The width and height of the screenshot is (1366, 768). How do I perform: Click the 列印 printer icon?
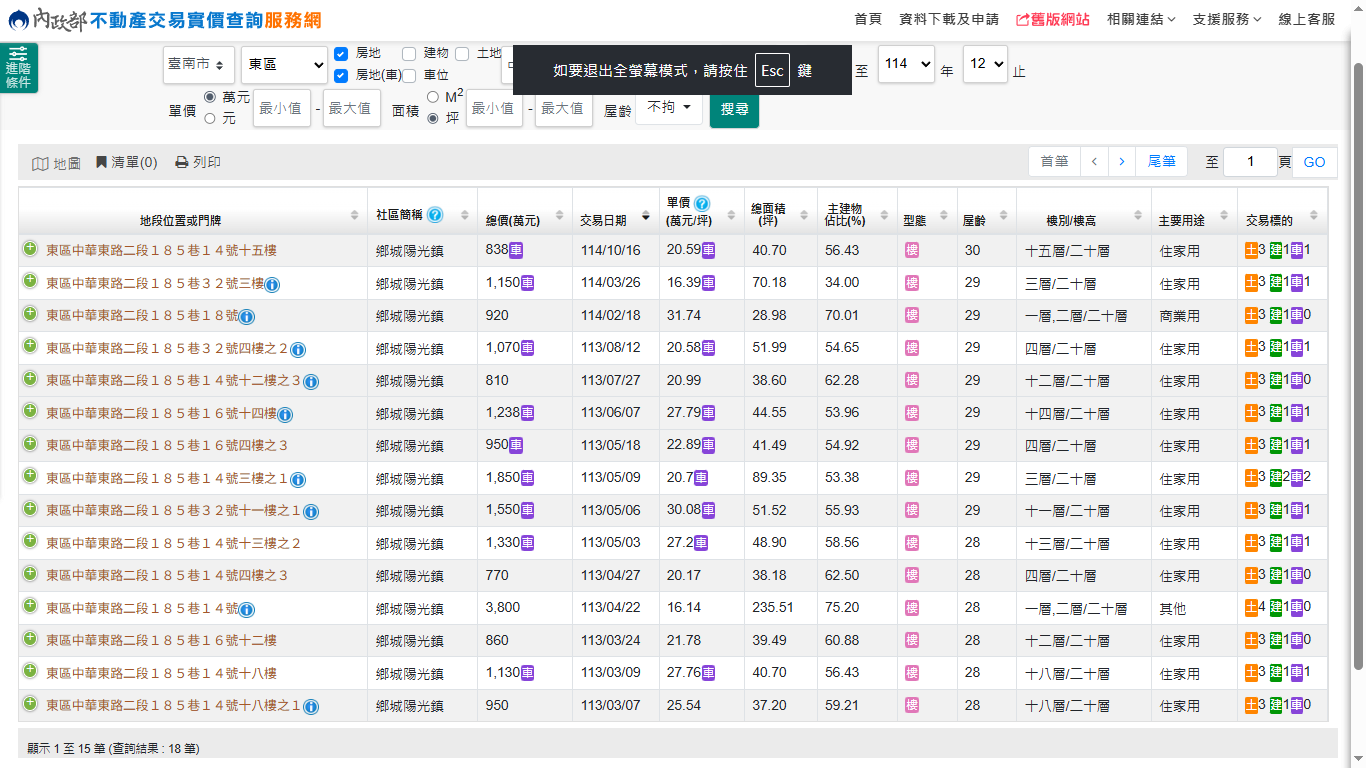coord(182,162)
